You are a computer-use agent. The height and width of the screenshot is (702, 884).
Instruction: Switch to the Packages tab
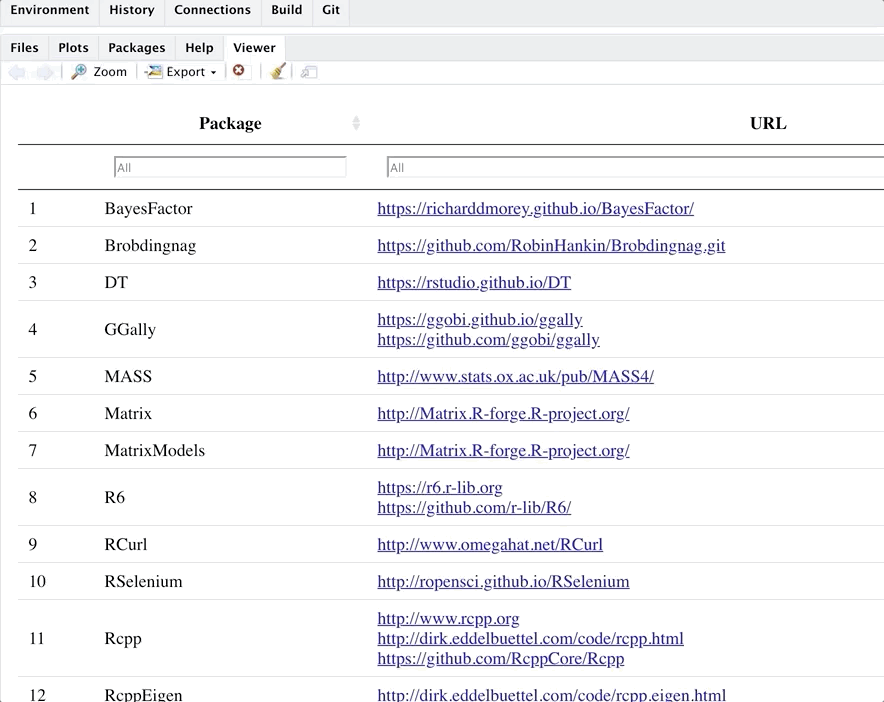point(136,48)
